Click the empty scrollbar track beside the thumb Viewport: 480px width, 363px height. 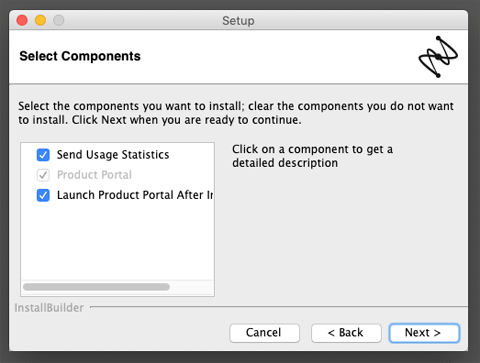191,287
